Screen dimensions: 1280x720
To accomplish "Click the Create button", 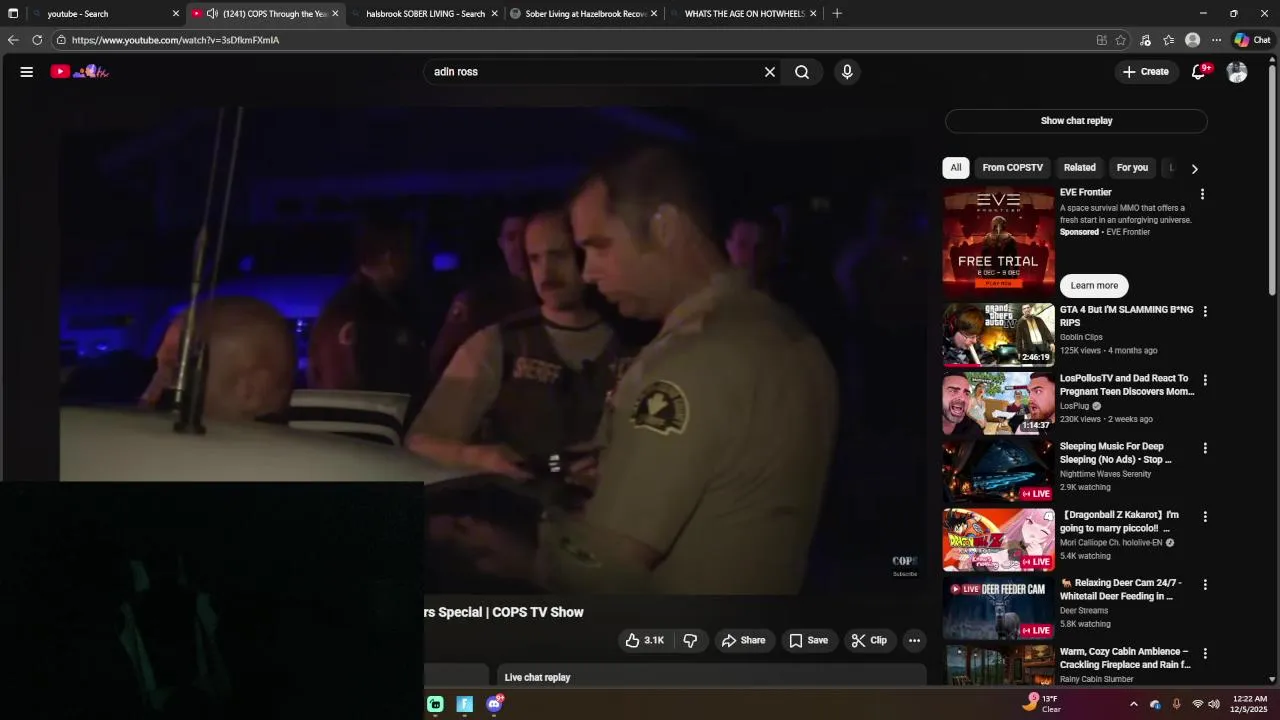I will [1146, 72].
